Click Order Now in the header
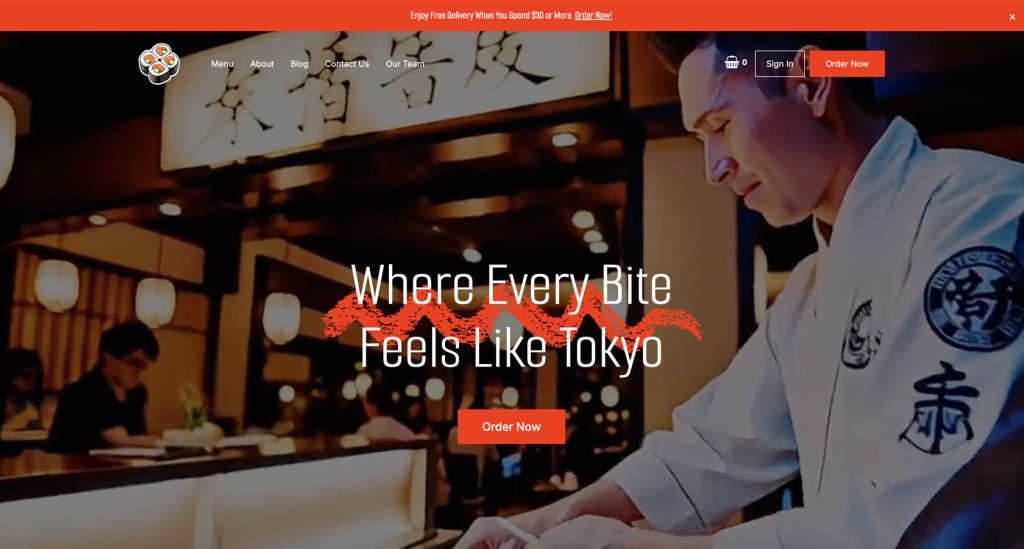 point(847,64)
